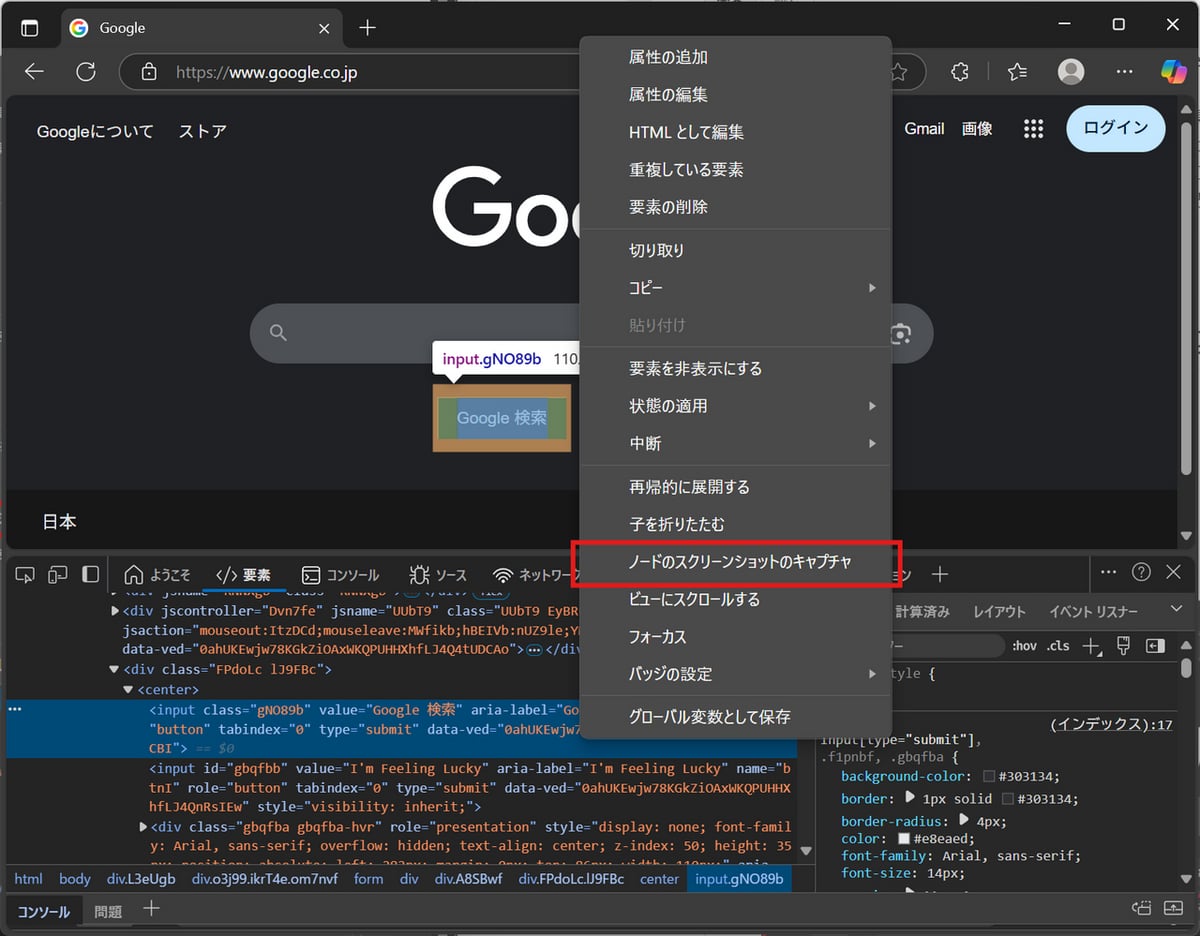
Task: Choose ノードのスクリーンショットのキャプチャ
Action: (735, 562)
